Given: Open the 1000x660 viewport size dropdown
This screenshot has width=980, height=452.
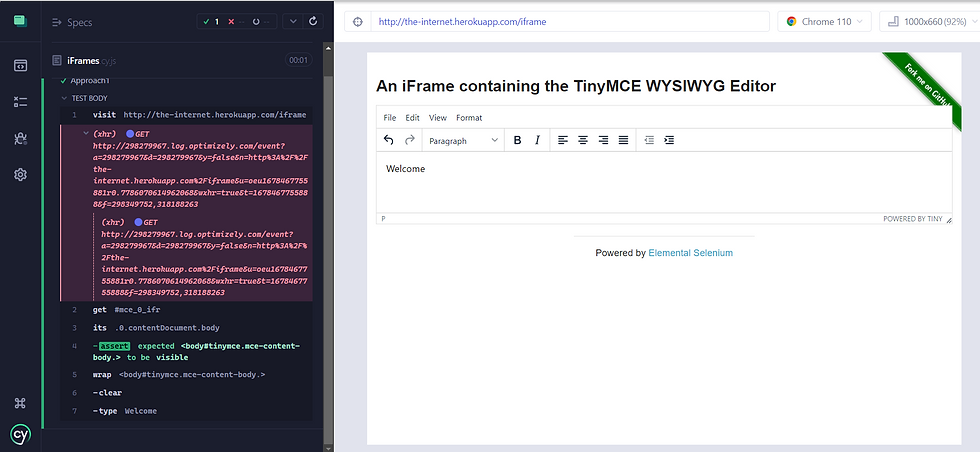Looking at the screenshot, I should [x=929, y=21].
